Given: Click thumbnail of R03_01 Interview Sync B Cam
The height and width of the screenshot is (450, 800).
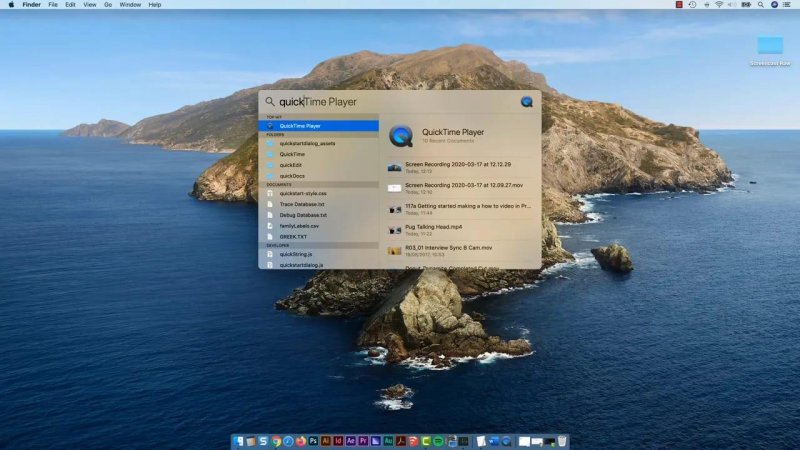Looking at the screenshot, I should tap(394, 251).
